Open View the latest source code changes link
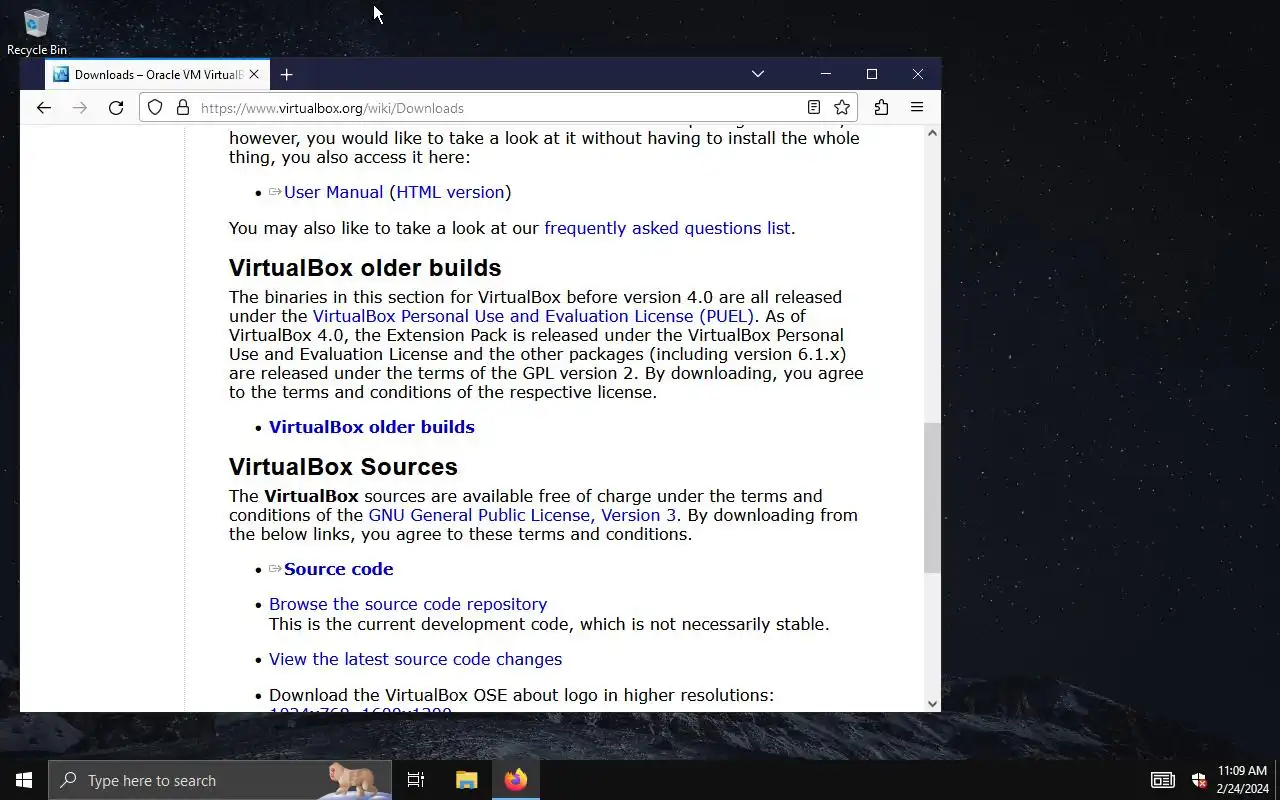The image size is (1280, 800). coord(415,659)
